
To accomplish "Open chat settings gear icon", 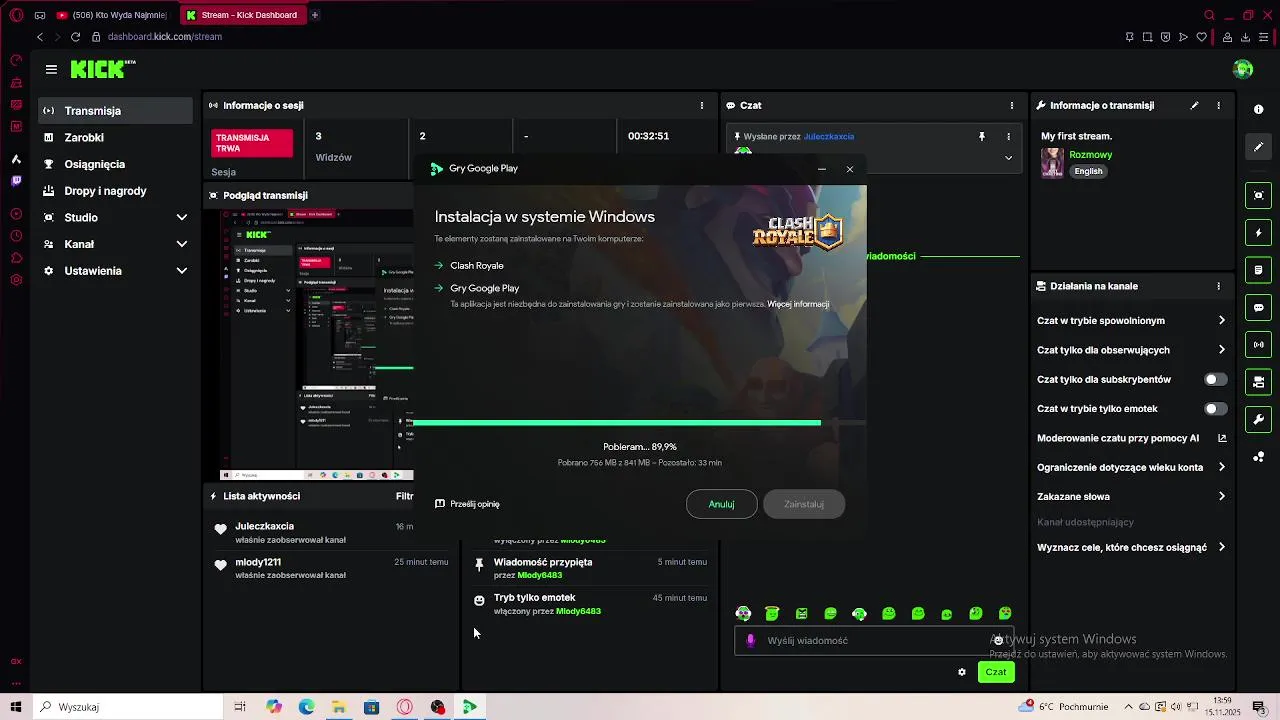I will pyautogui.click(x=962, y=672).
